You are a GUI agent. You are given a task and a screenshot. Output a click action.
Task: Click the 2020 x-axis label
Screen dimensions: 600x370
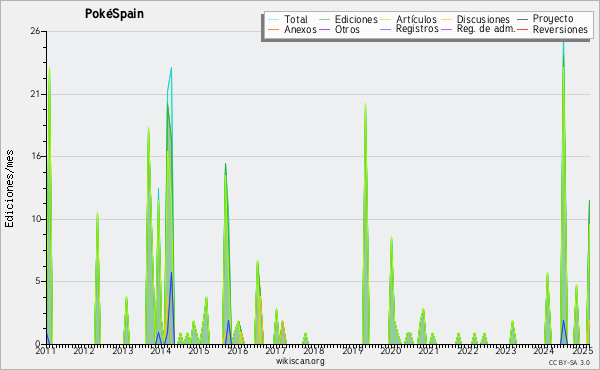click(x=390, y=351)
